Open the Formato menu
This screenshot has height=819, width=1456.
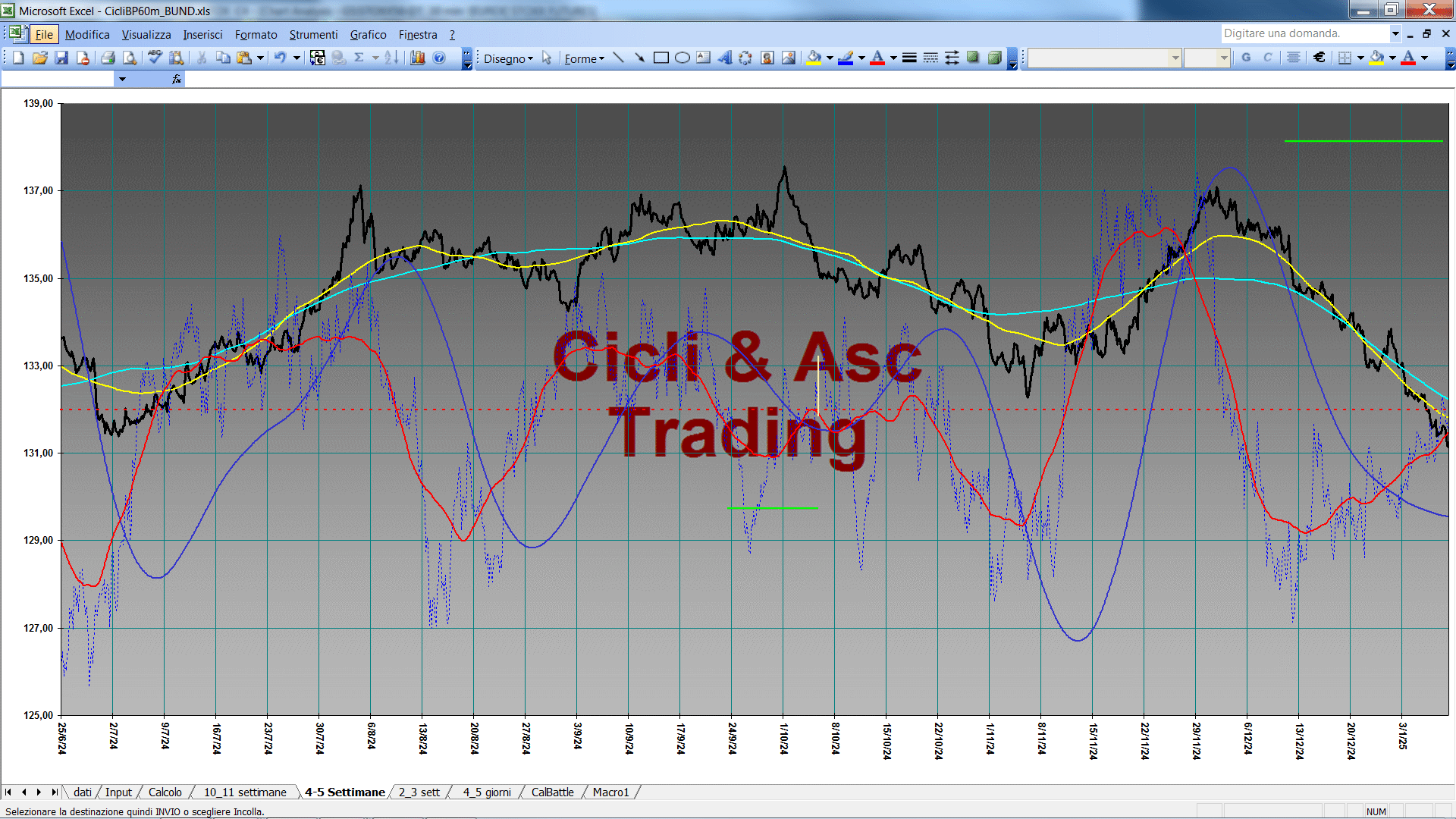256,34
